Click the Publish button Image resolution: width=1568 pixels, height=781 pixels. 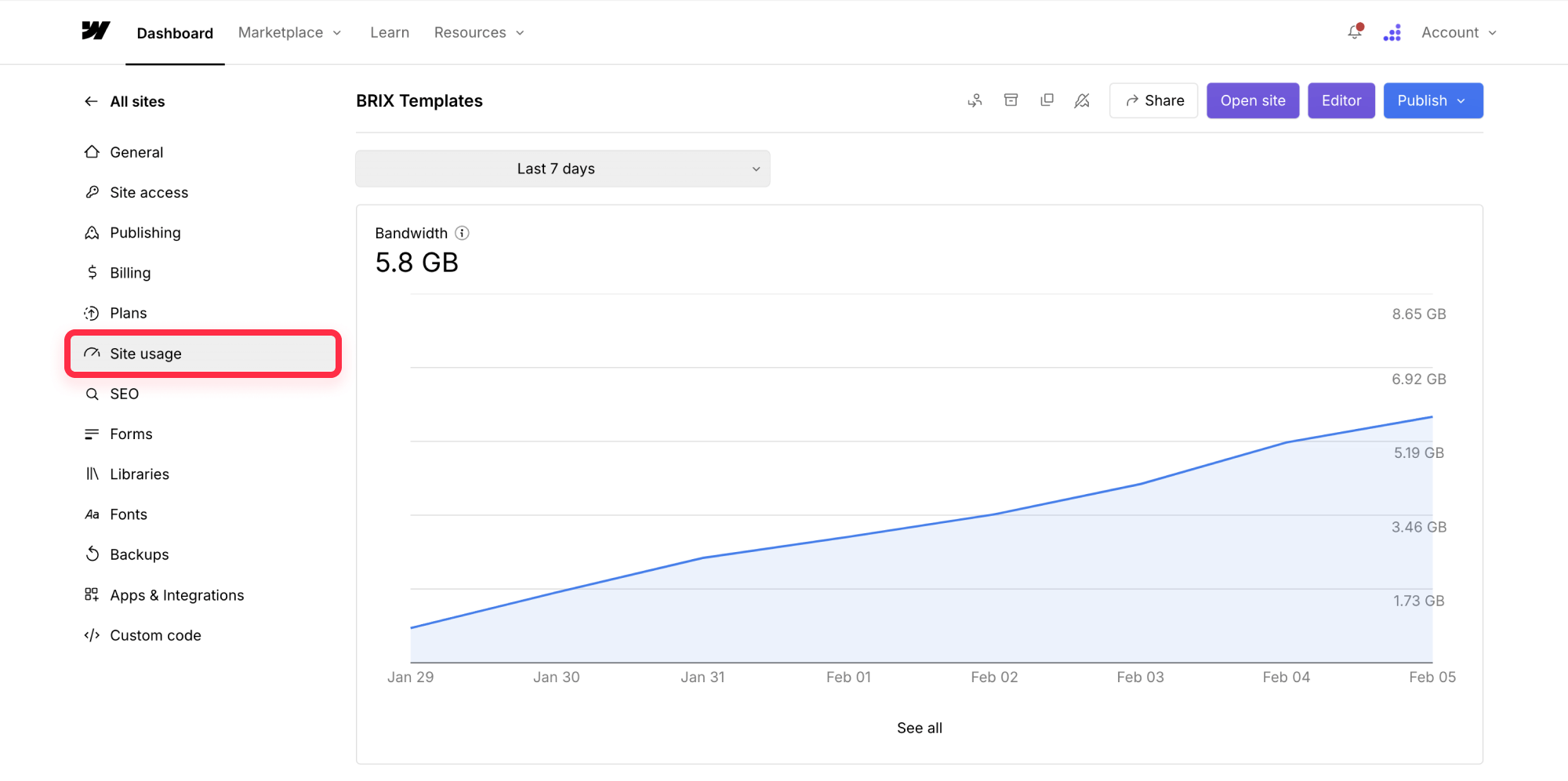[1433, 100]
